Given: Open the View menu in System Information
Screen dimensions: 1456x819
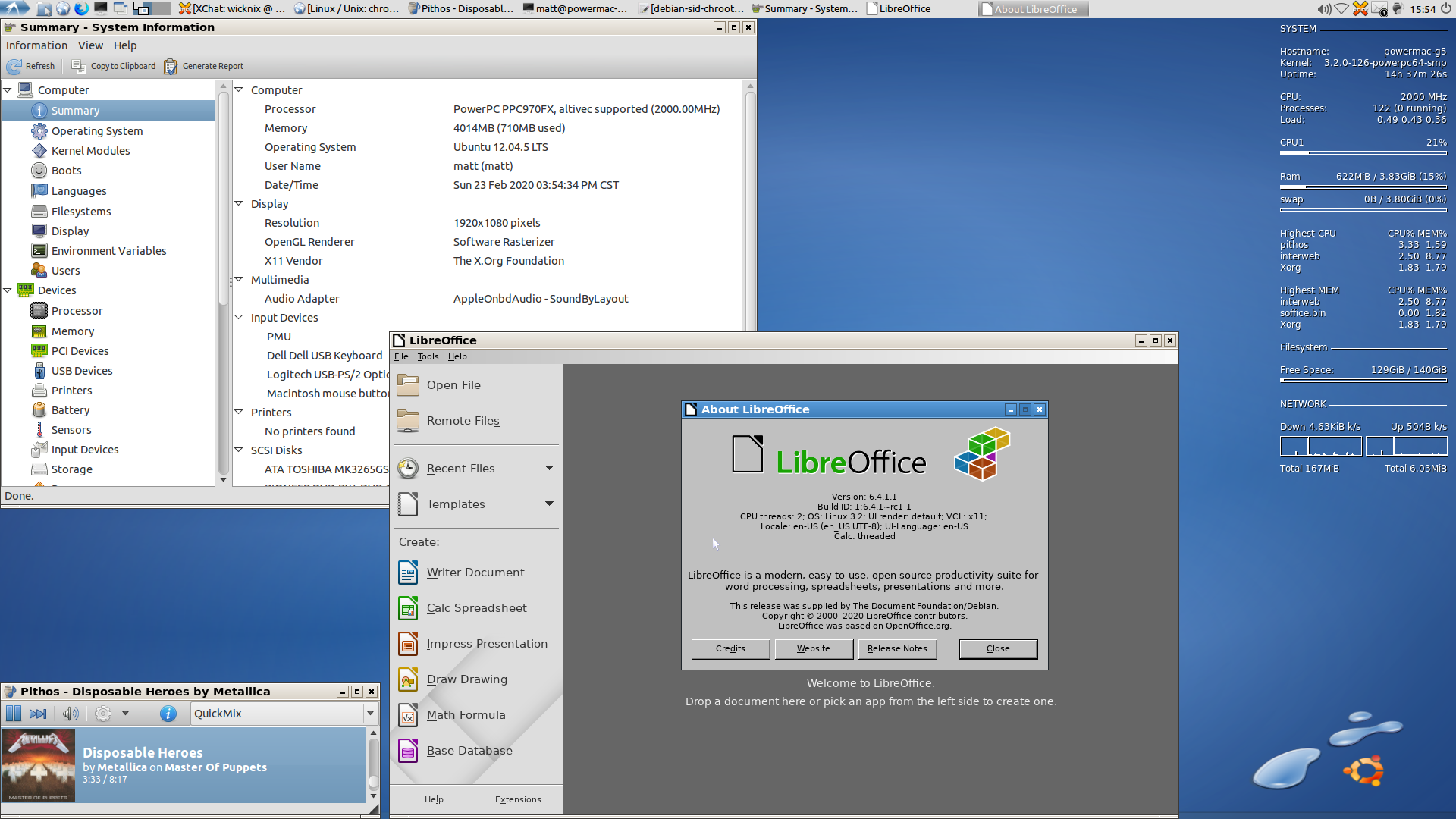Looking at the screenshot, I should click(90, 45).
